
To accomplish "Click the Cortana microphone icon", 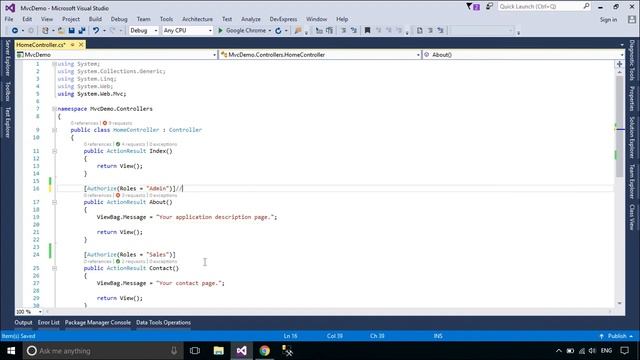I will pyautogui.click(x=174, y=351).
